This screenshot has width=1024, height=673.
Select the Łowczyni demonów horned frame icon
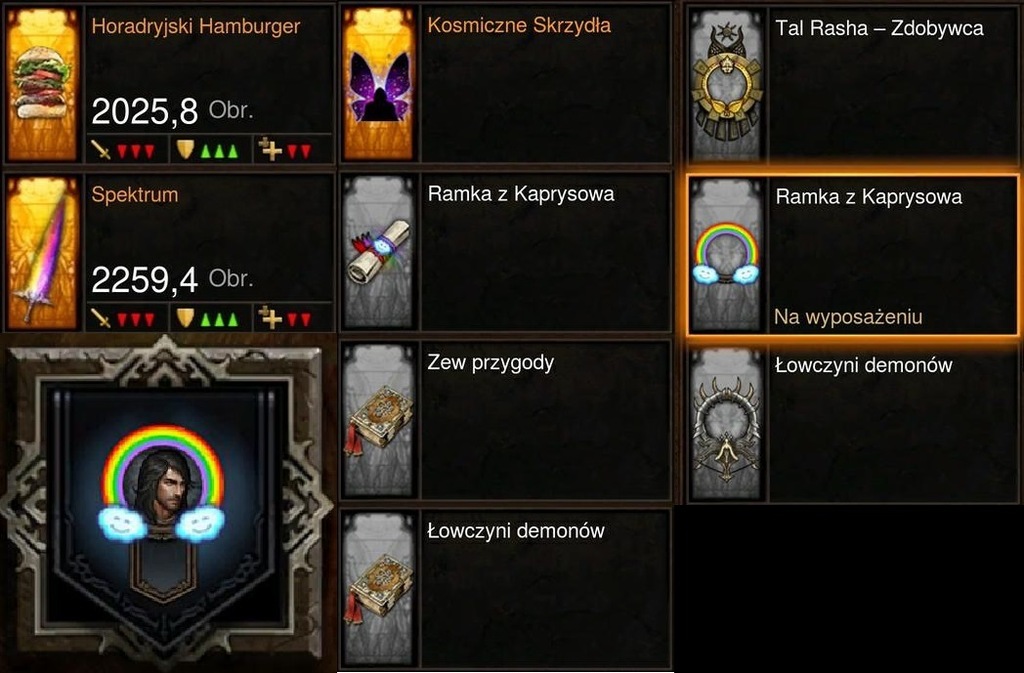pyautogui.click(x=727, y=424)
